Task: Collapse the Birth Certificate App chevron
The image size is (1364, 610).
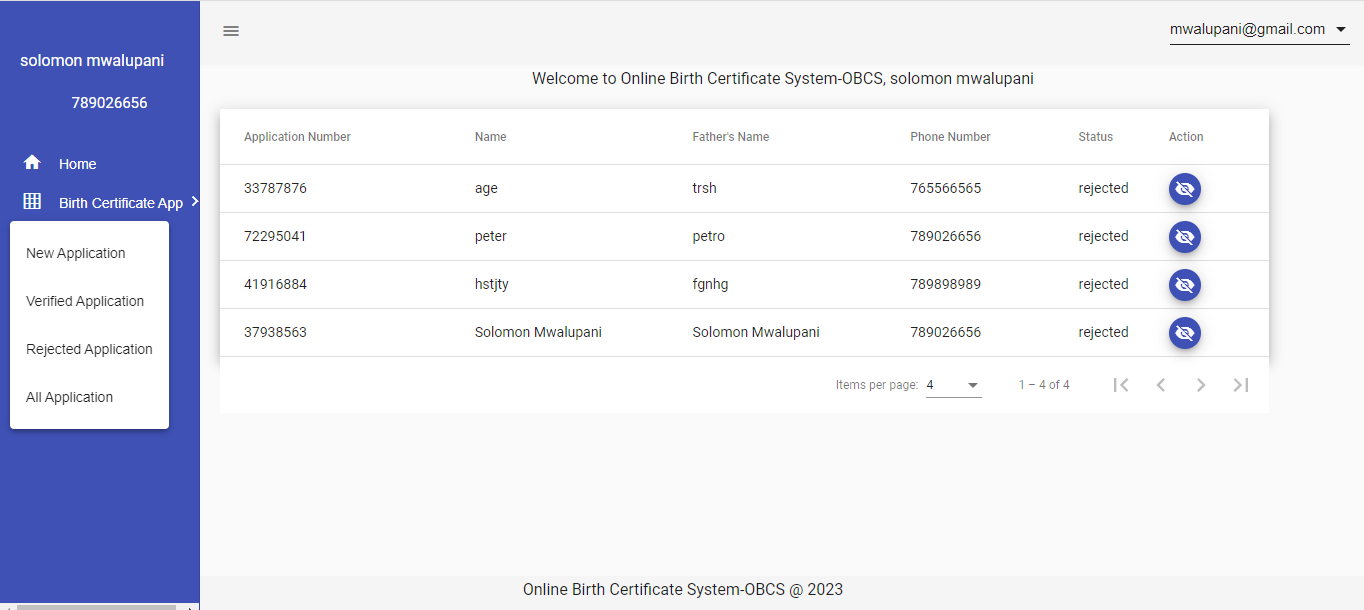Action: [x=194, y=202]
